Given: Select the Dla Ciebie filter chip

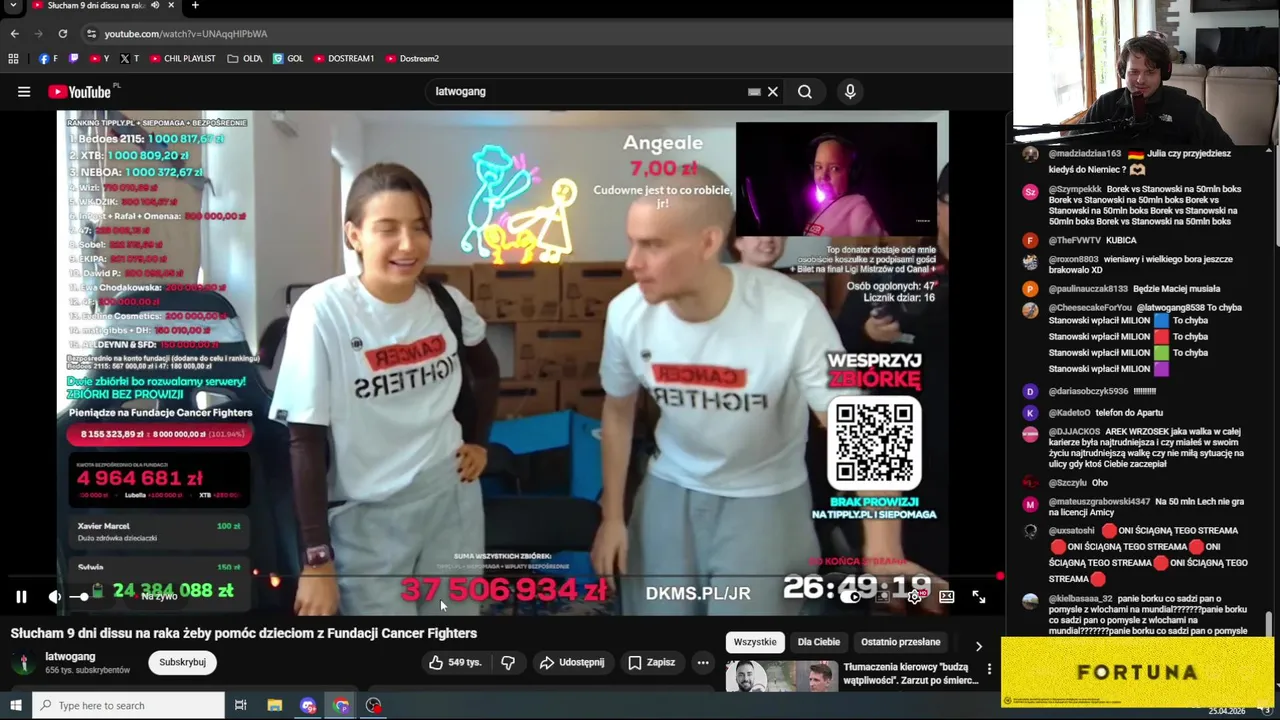Looking at the screenshot, I should (x=819, y=642).
